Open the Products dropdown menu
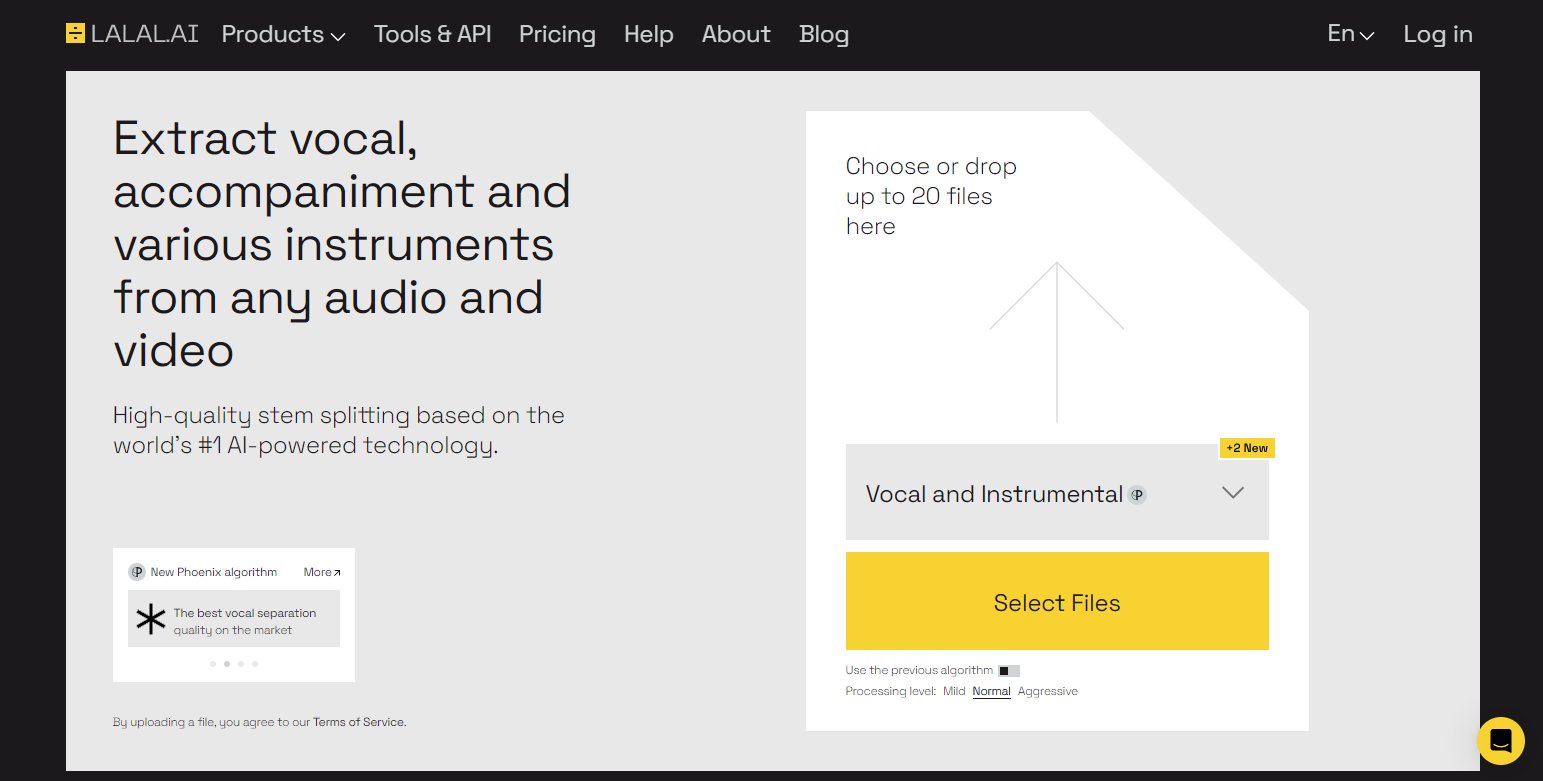Viewport: 1543px width, 781px height. pyautogui.click(x=283, y=34)
